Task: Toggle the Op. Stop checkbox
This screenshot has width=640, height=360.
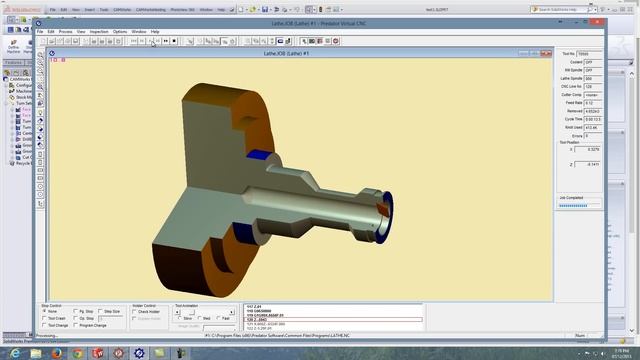Action: [x=76, y=318]
